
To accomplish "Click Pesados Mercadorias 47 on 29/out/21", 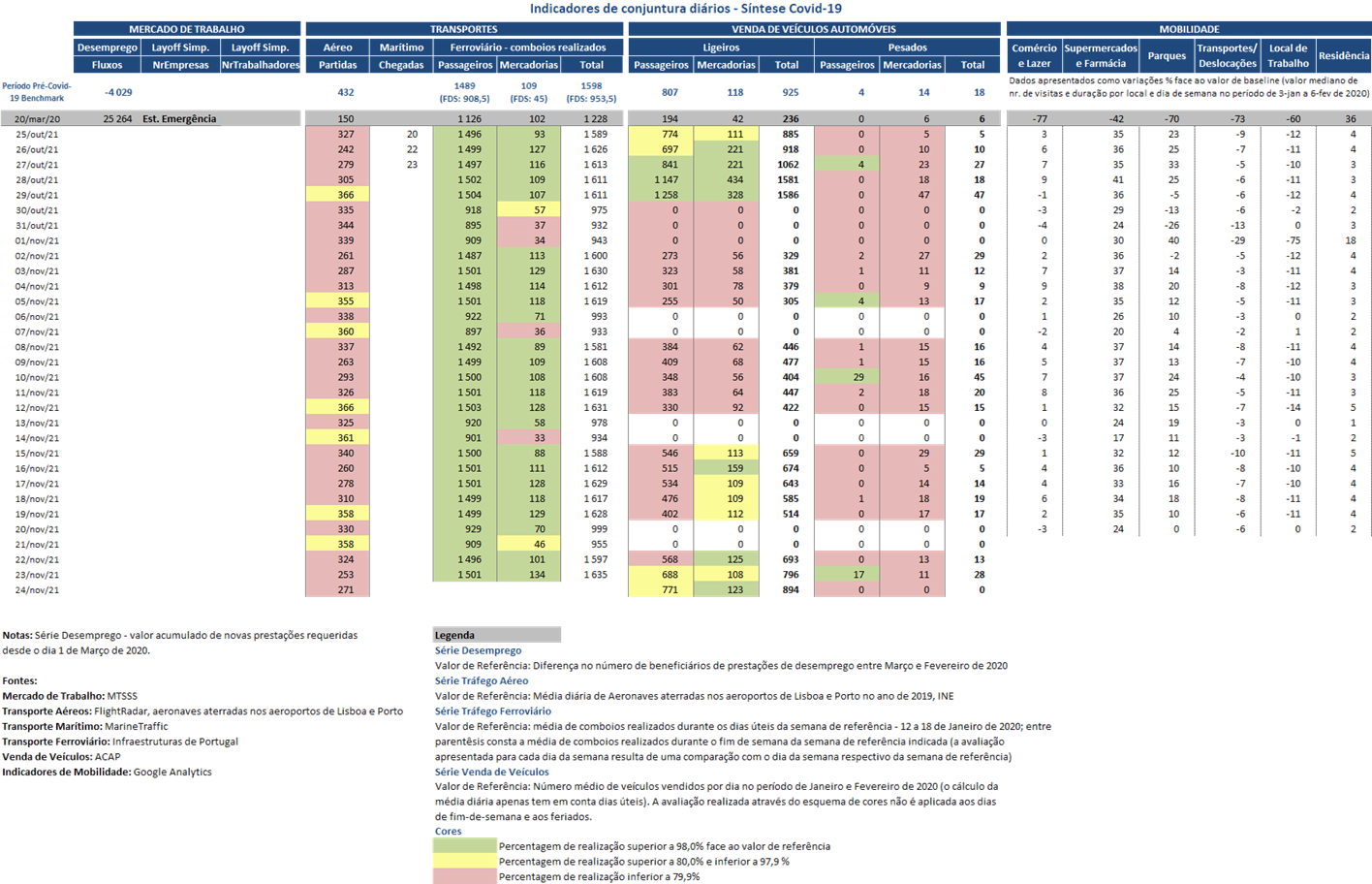I will [x=912, y=195].
